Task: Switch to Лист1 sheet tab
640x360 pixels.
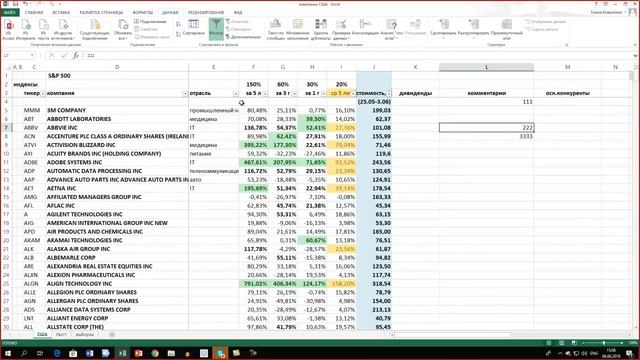Action: [61, 335]
